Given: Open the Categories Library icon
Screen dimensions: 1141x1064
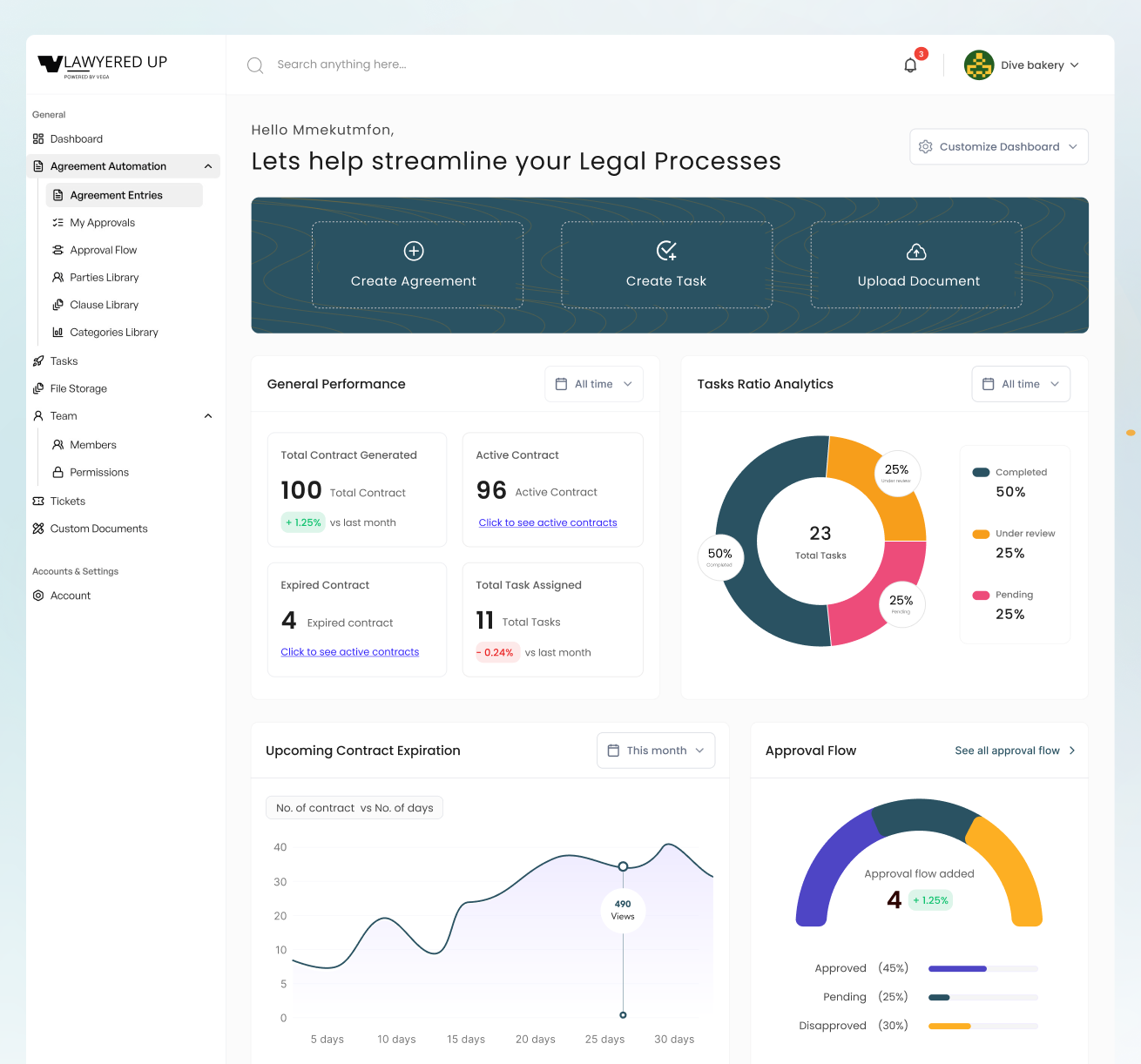Looking at the screenshot, I should tap(57, 332).
